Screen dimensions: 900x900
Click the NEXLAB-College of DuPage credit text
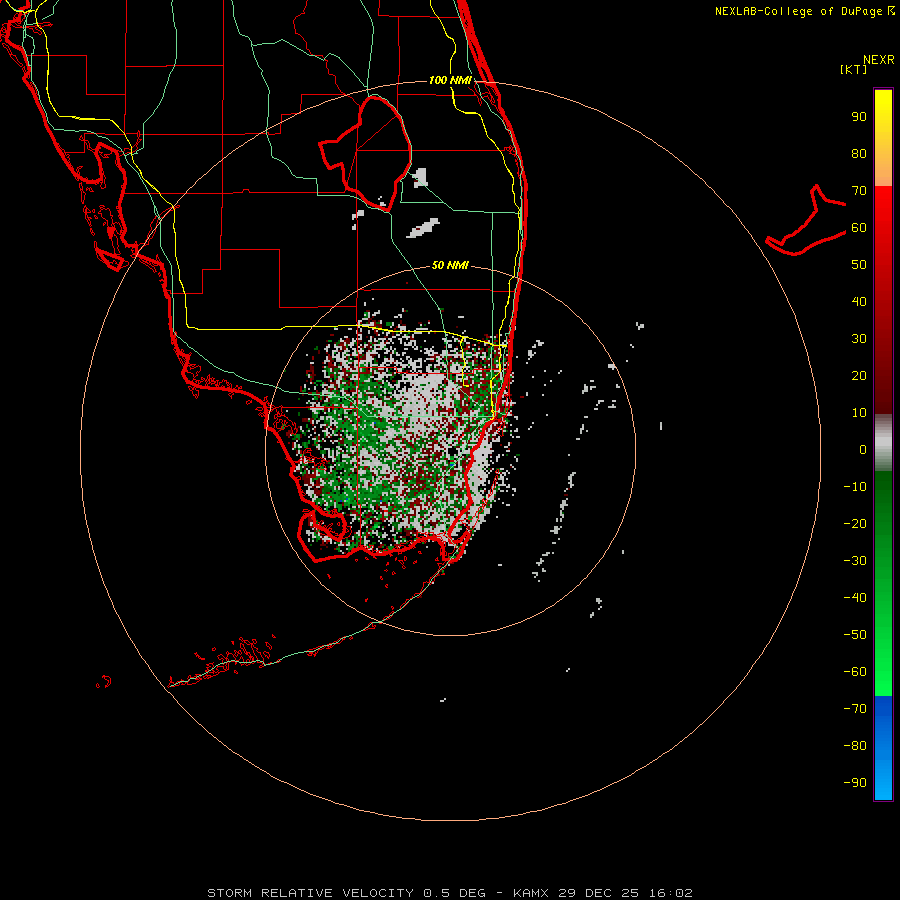(x=798, y=11)
